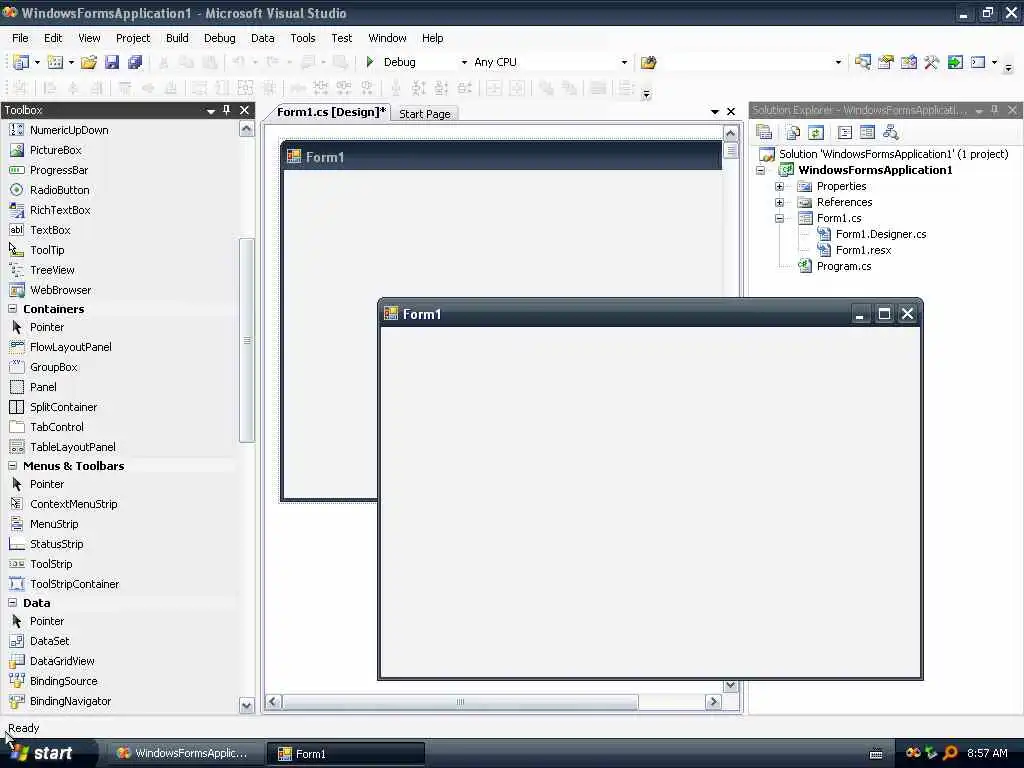Click the Save All toolbar icon

[x=135, y=62]
